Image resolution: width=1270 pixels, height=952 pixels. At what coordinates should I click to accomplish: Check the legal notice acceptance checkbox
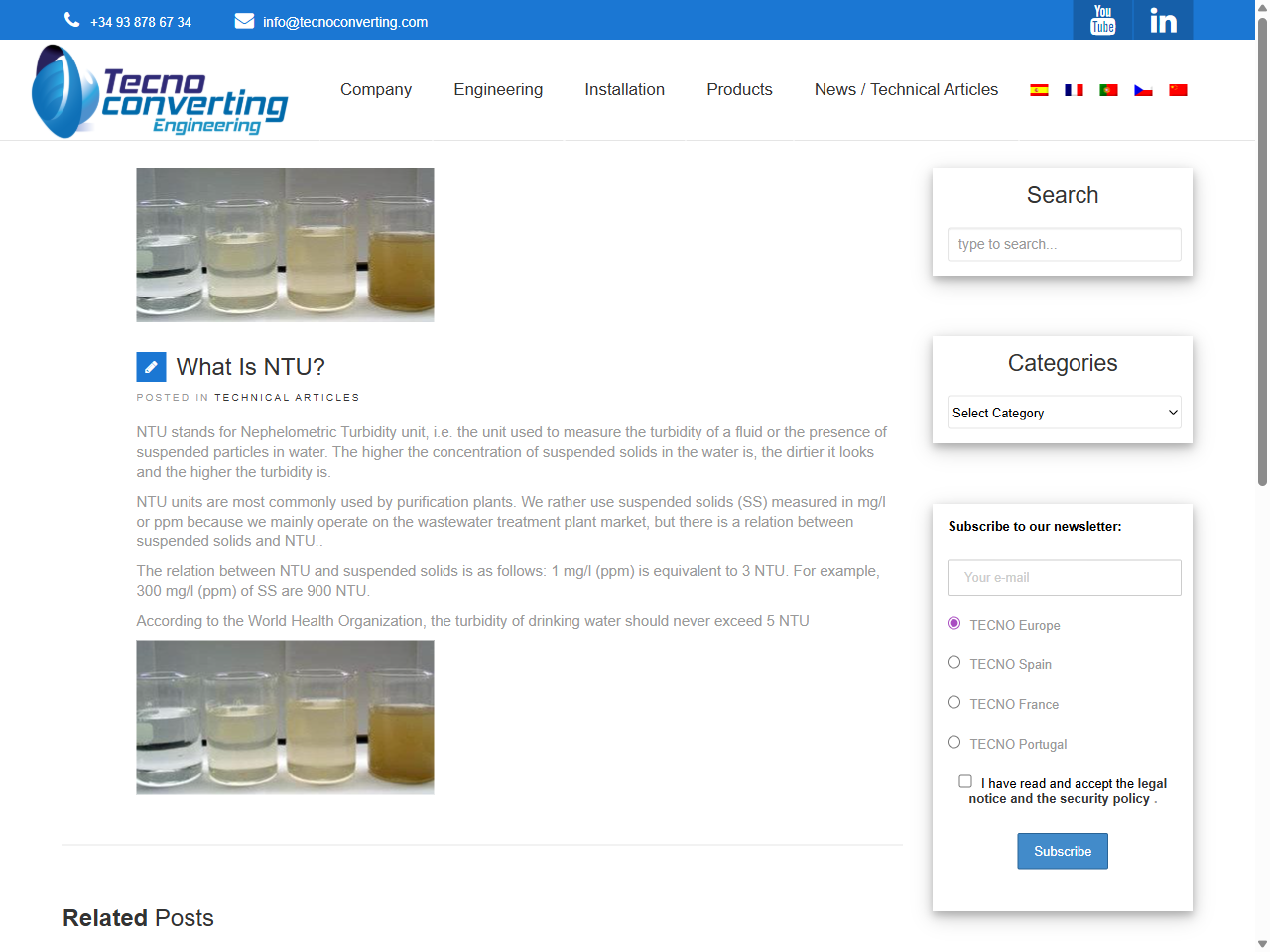tap(964, 780)
